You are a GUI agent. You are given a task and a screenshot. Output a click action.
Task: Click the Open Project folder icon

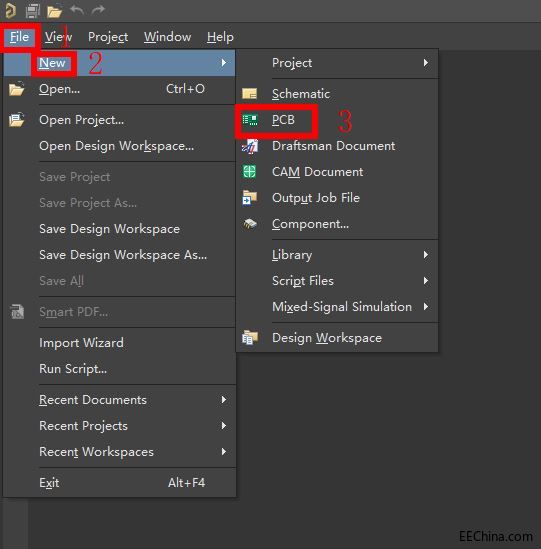pyautogui.click(x=16, y=120)
